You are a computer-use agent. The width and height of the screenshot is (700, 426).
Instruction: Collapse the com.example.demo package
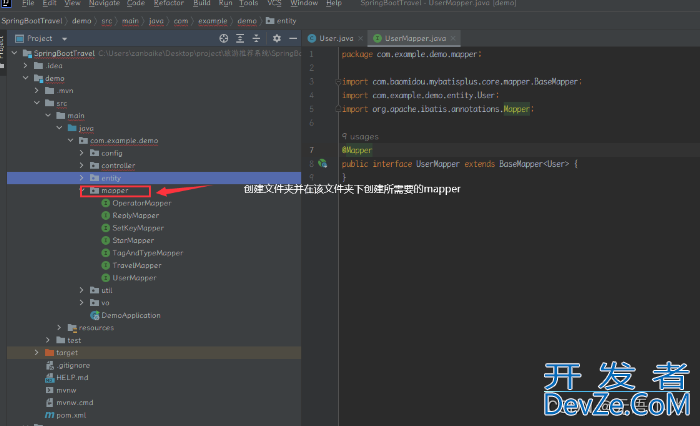pos(70,141)
